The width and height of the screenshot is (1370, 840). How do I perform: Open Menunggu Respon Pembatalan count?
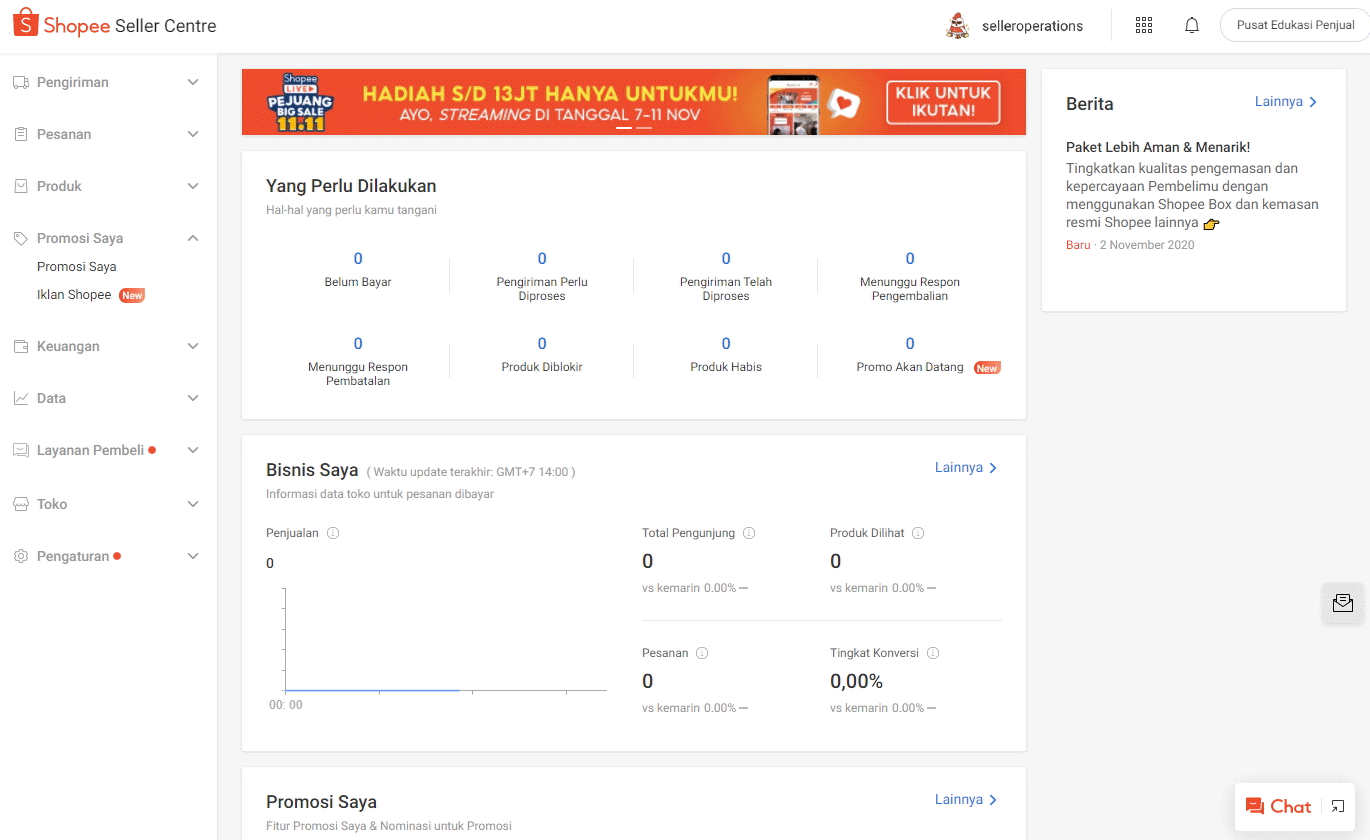coord(358,344)
